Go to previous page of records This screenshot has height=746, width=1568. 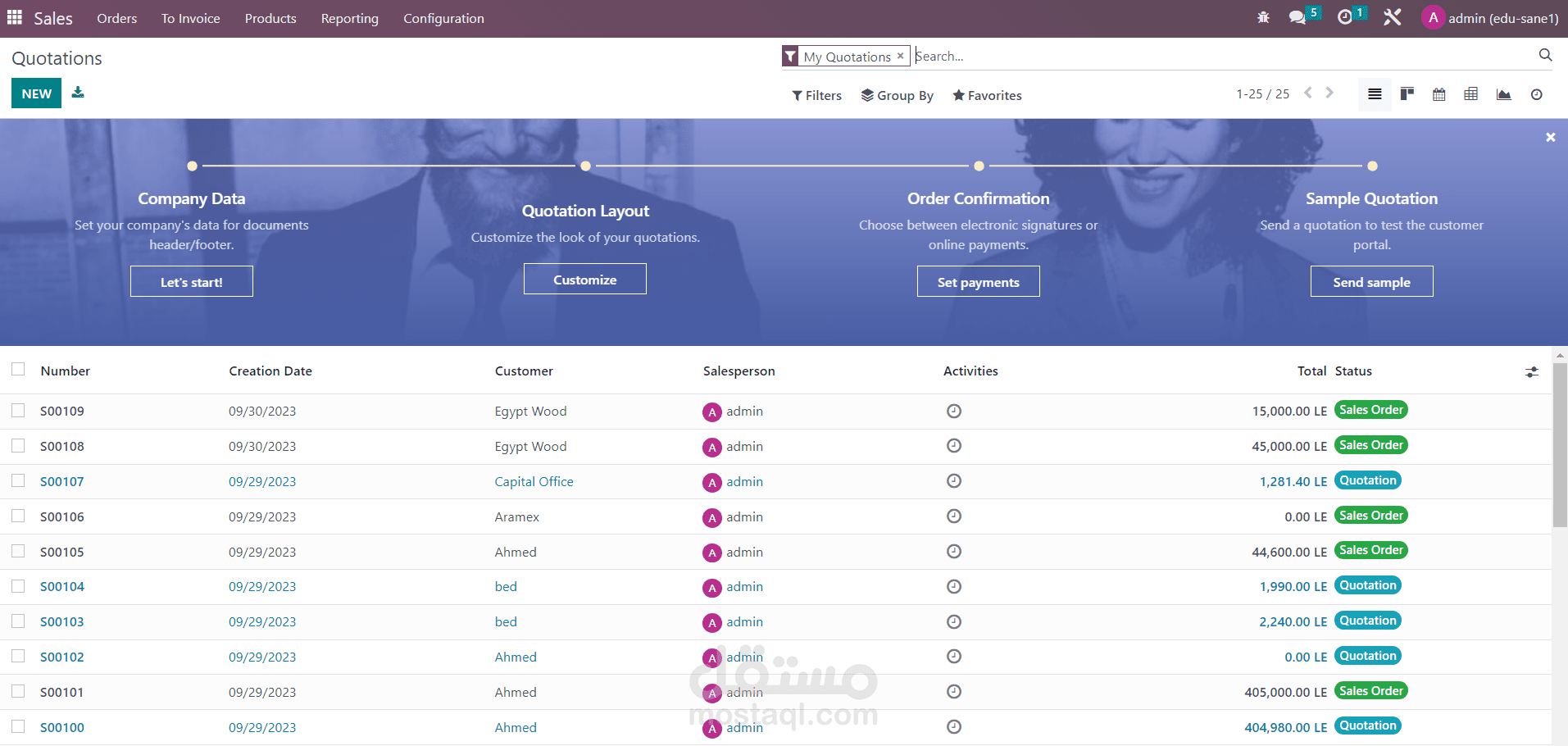coord(1308,93)
